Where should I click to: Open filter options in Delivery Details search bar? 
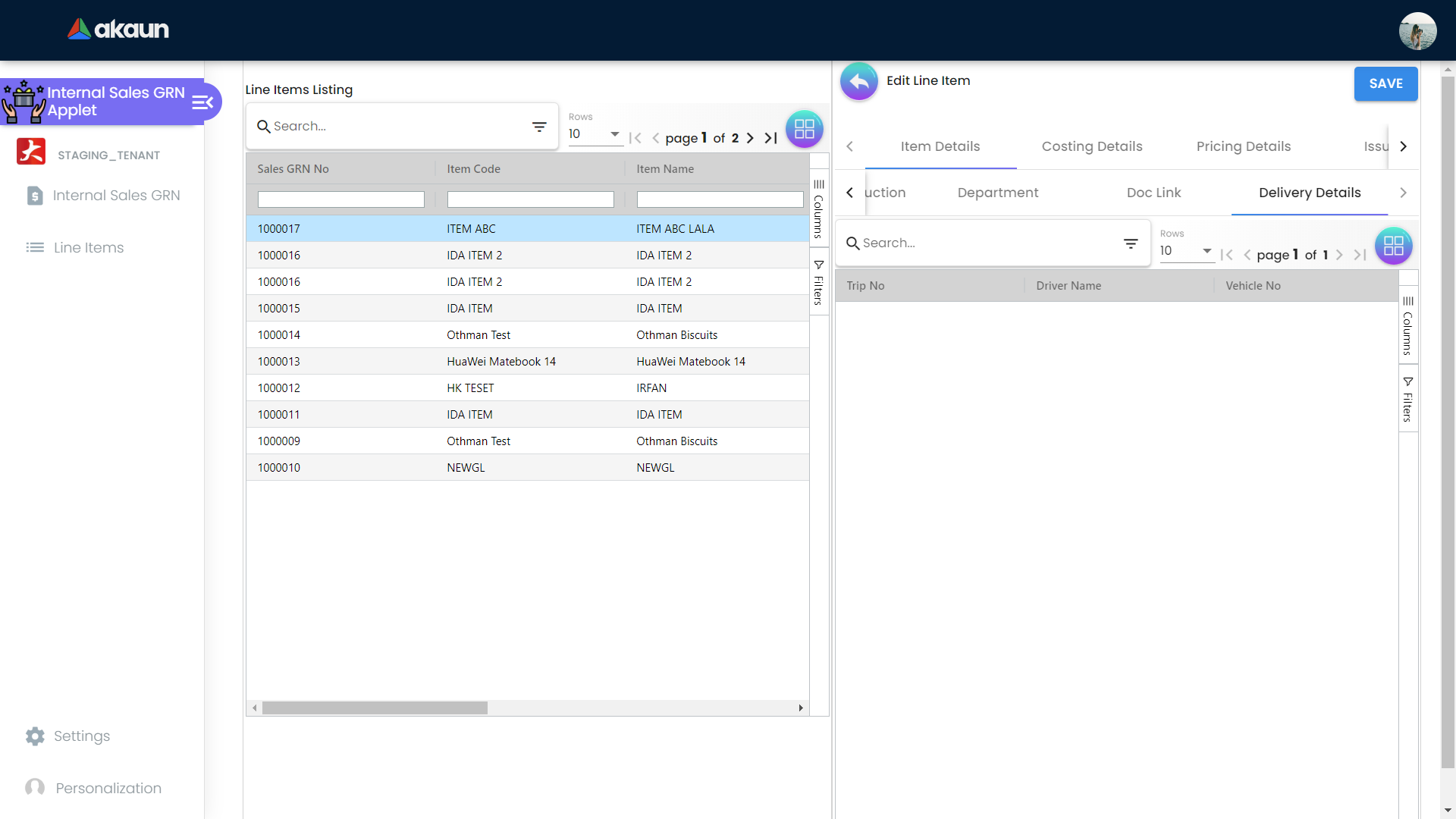pyautogui.click(x=1131, y=243)
